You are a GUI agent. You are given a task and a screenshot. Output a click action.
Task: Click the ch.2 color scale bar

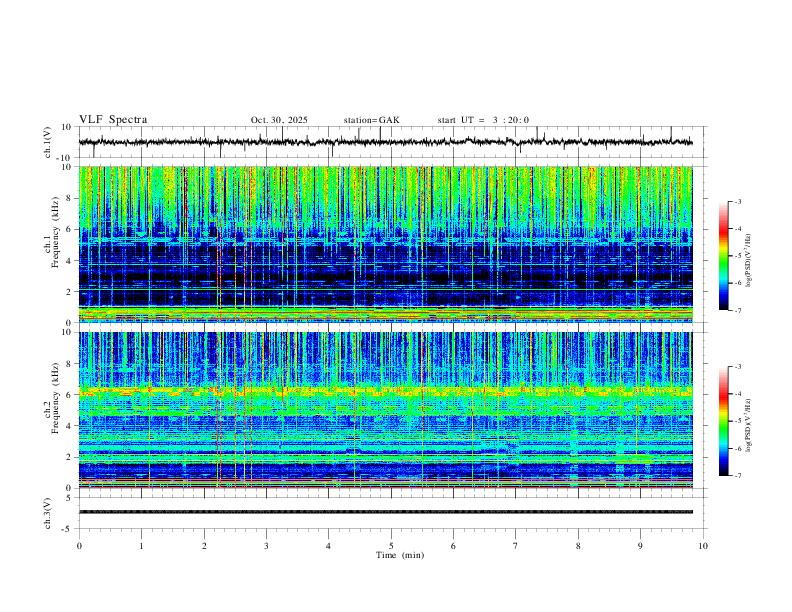(x=723, y=421)
